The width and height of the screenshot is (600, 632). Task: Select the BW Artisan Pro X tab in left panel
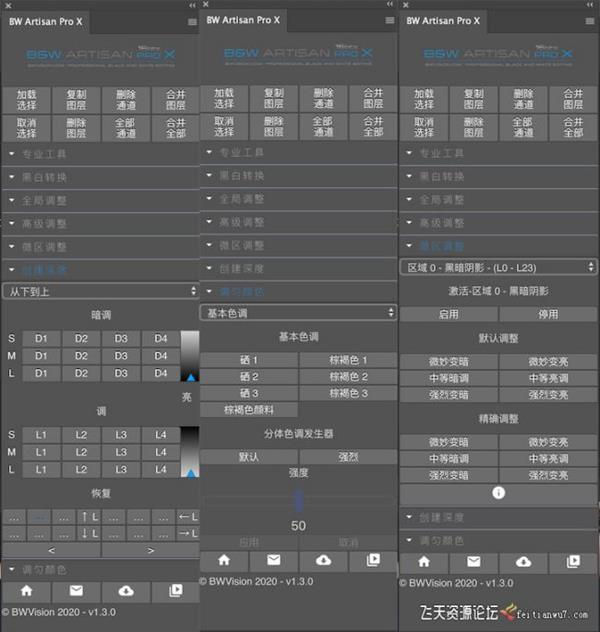pos(46,22)
